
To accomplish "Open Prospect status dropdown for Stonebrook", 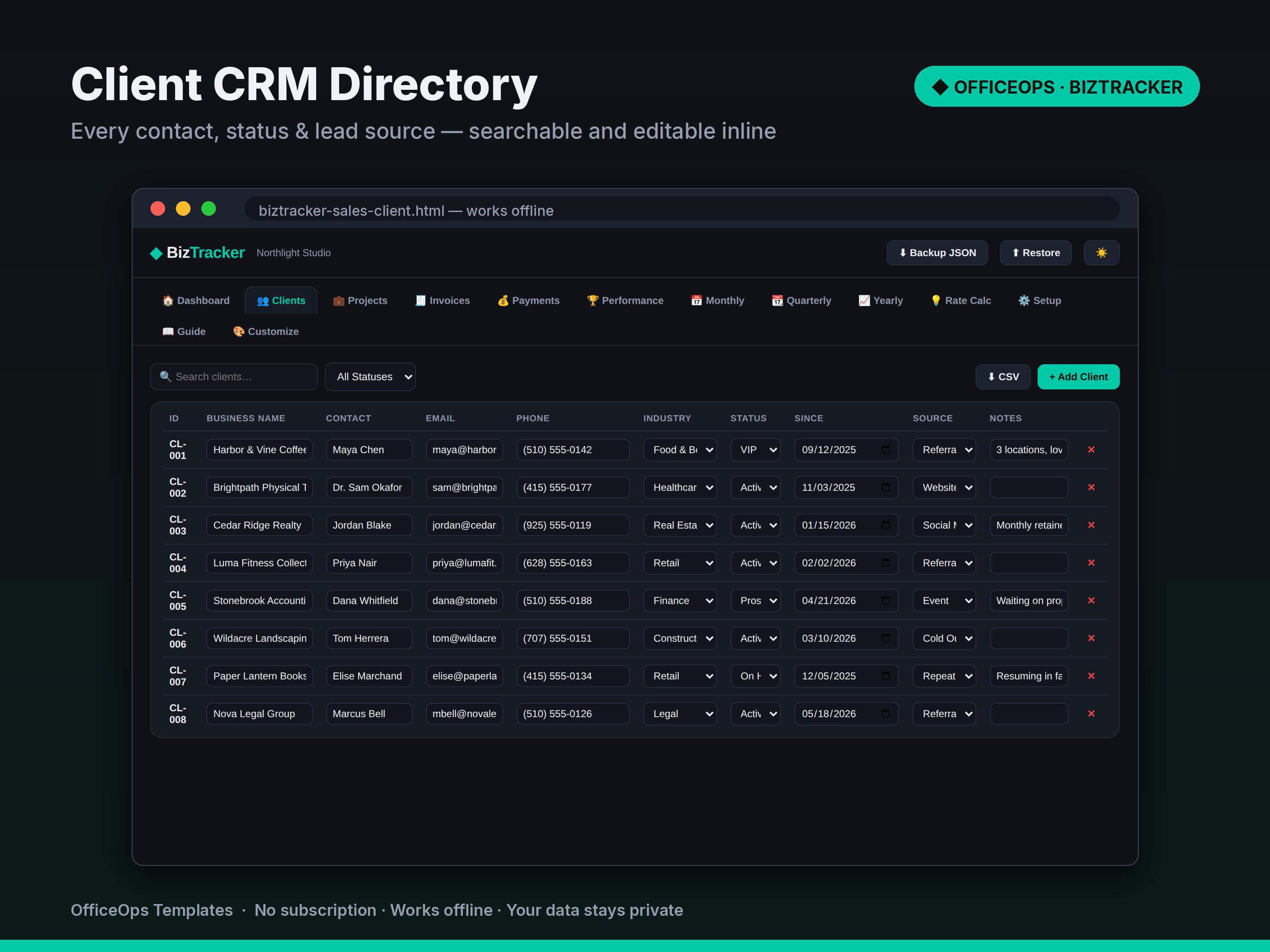I will [755, 600].
